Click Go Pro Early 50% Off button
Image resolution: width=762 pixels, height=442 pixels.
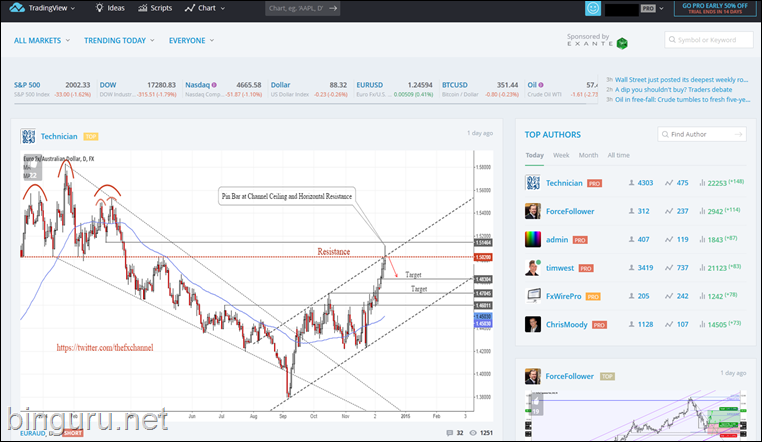tap(715, 8)
